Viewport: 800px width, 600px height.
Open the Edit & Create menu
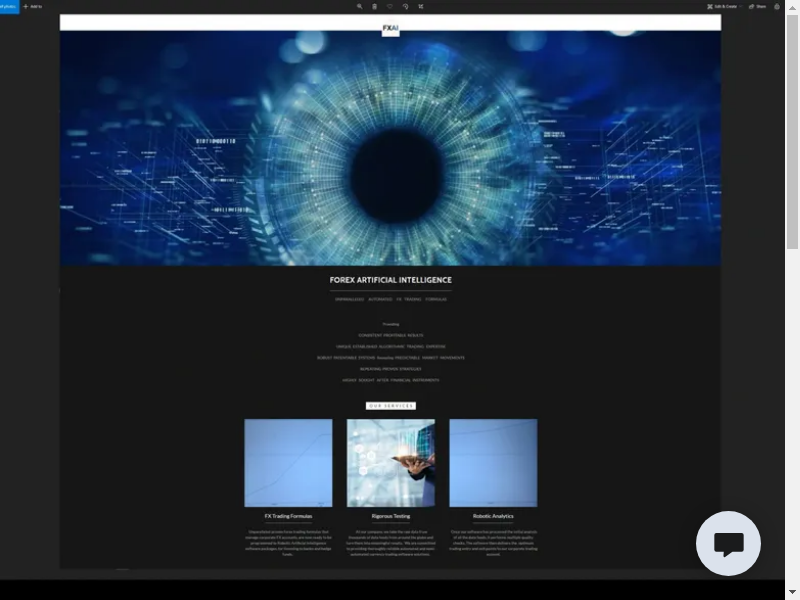pyautogui.click(x=722, y=6)
